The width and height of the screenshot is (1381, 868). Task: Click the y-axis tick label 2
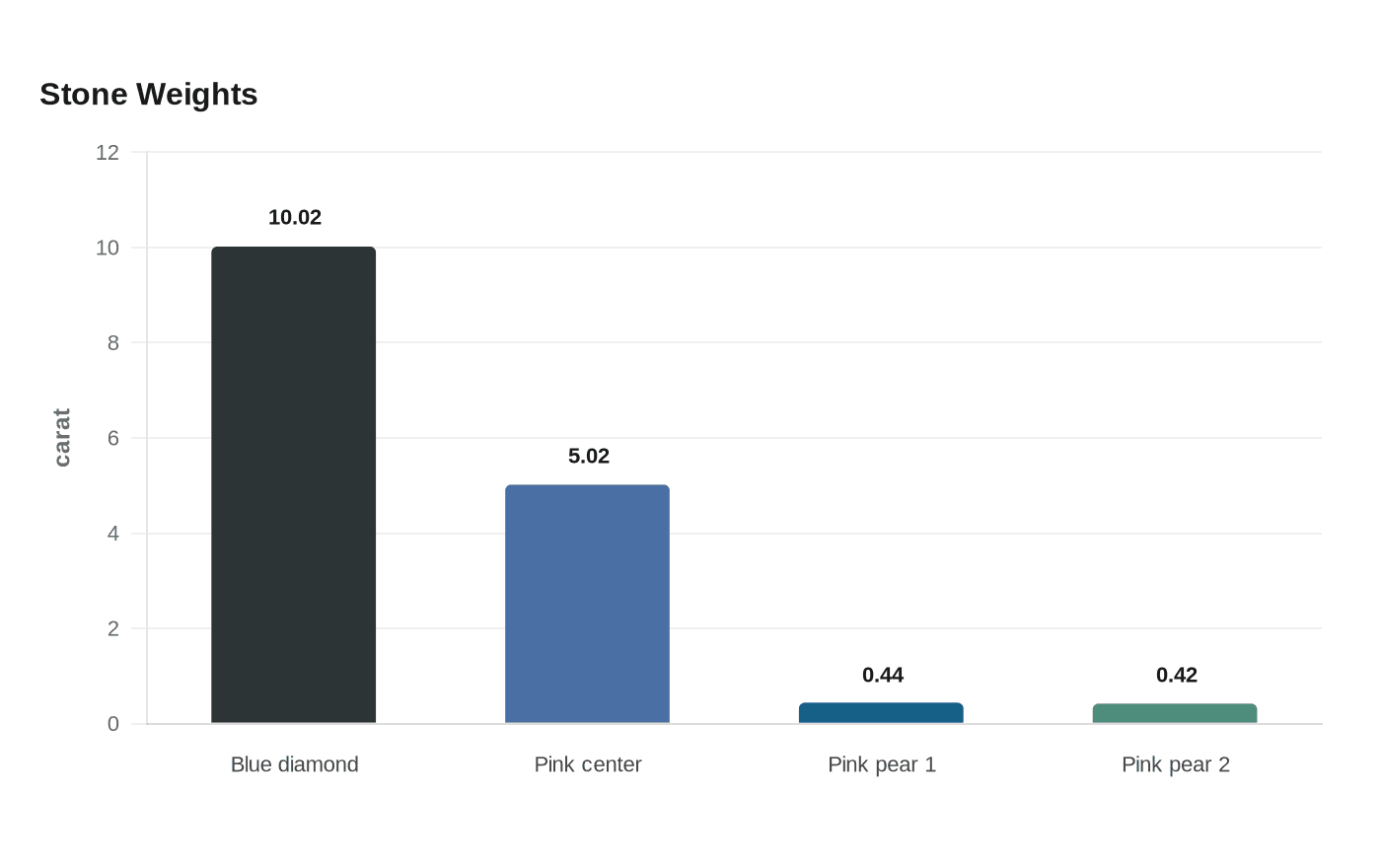(113, 628)
